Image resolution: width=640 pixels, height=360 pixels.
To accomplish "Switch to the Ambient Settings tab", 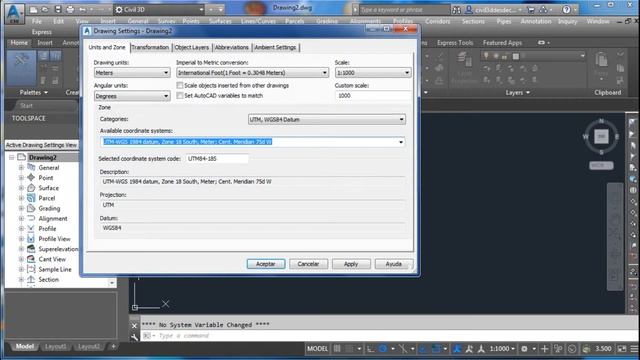I will point(275,47).
